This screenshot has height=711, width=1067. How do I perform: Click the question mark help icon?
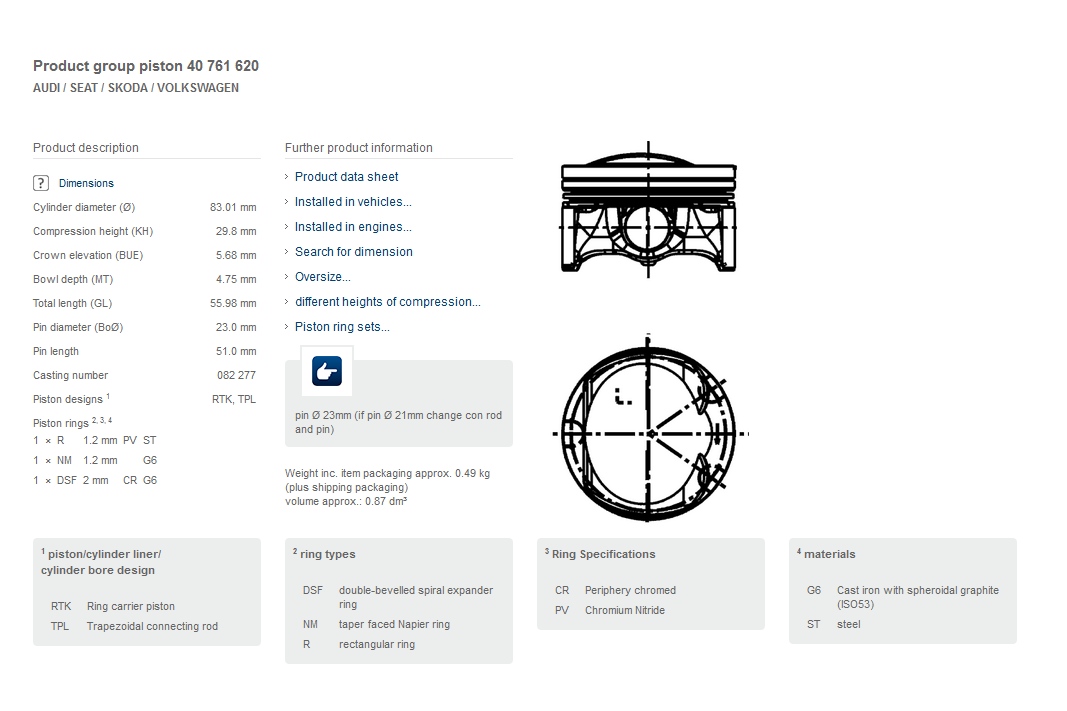[41, 183]
